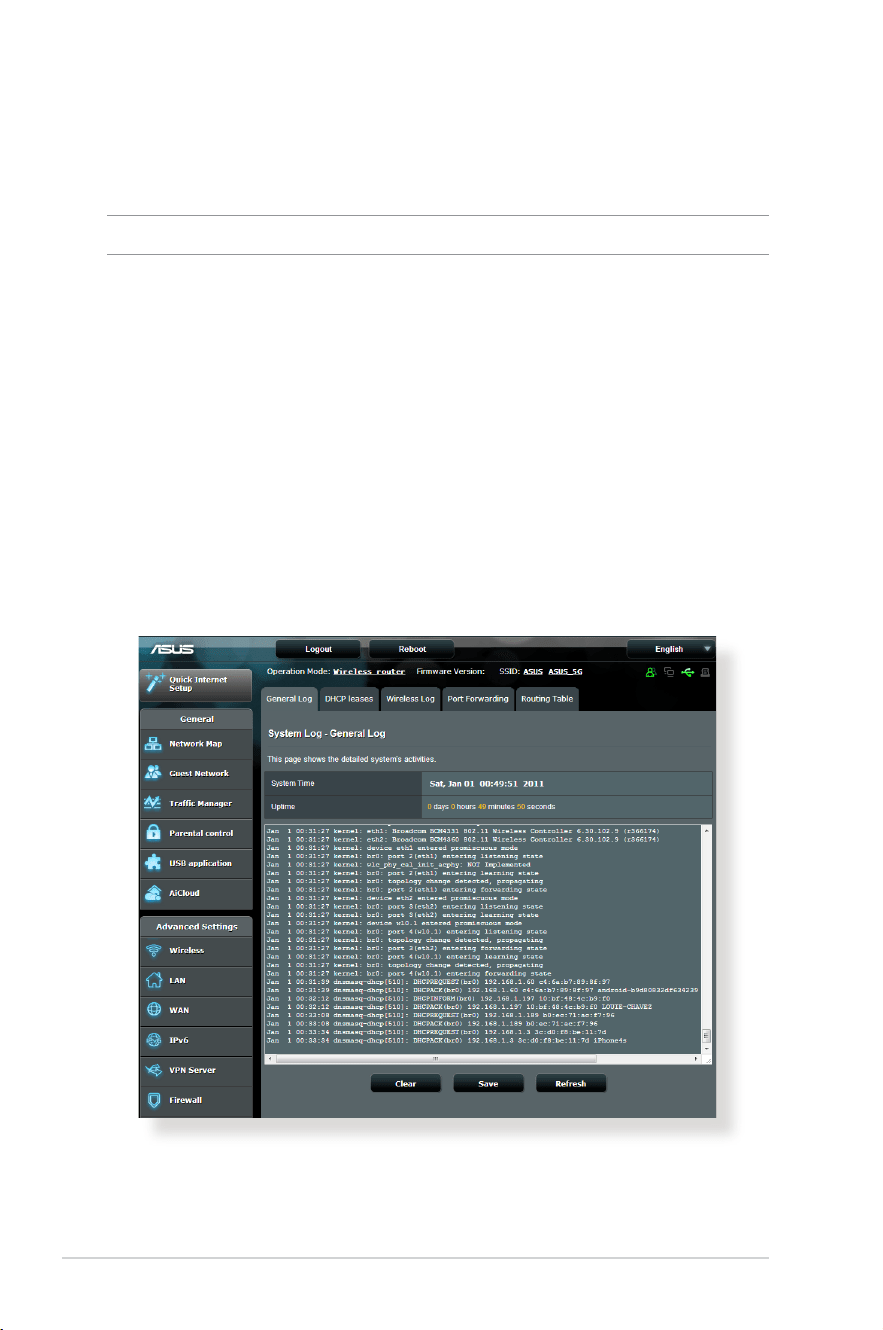
Task: Open the Routing Table tab
Action: [547, 699]
